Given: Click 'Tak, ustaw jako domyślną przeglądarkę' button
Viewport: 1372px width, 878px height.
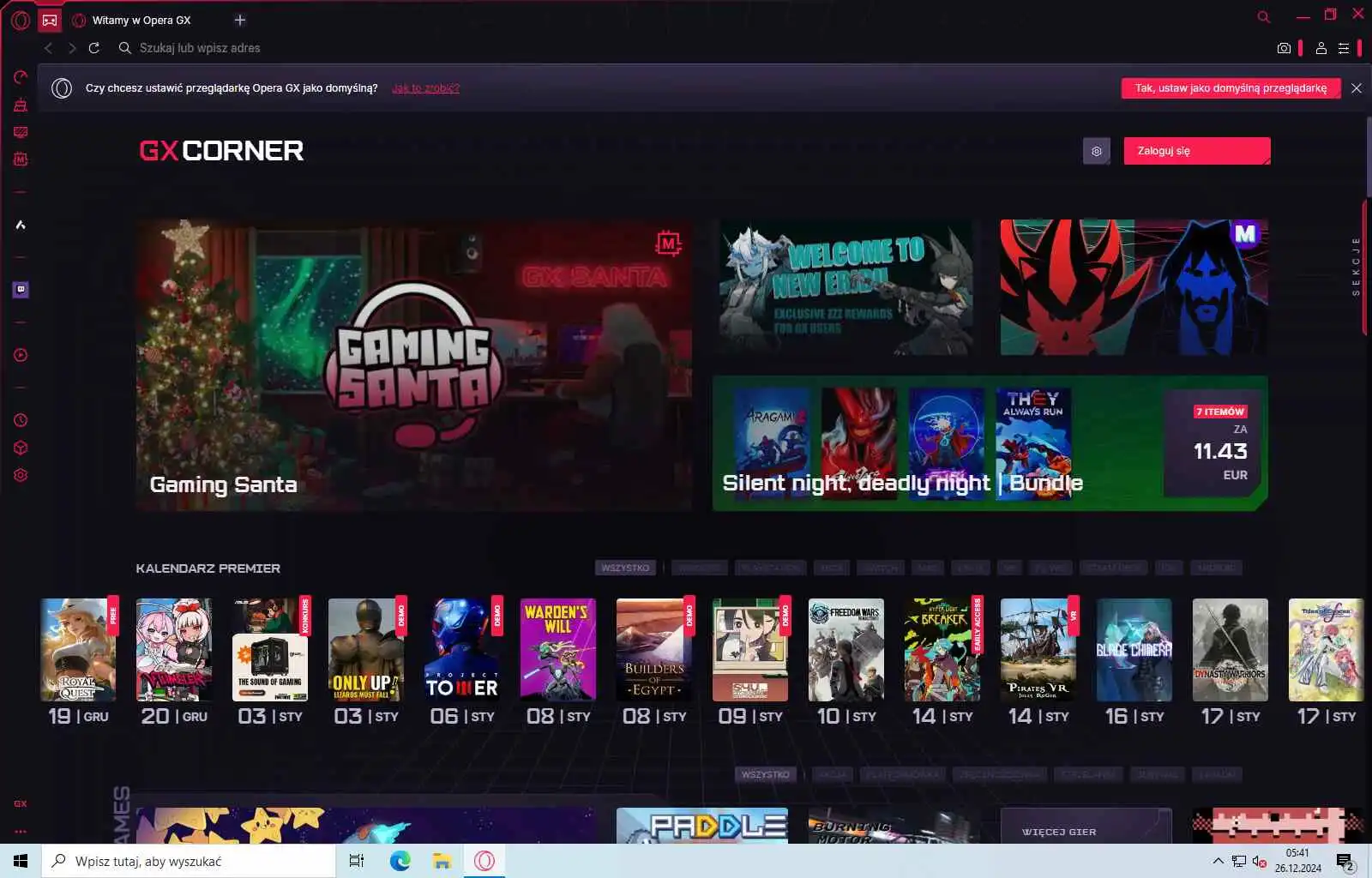Looking at the screenshot, I should coord(1231,88).
